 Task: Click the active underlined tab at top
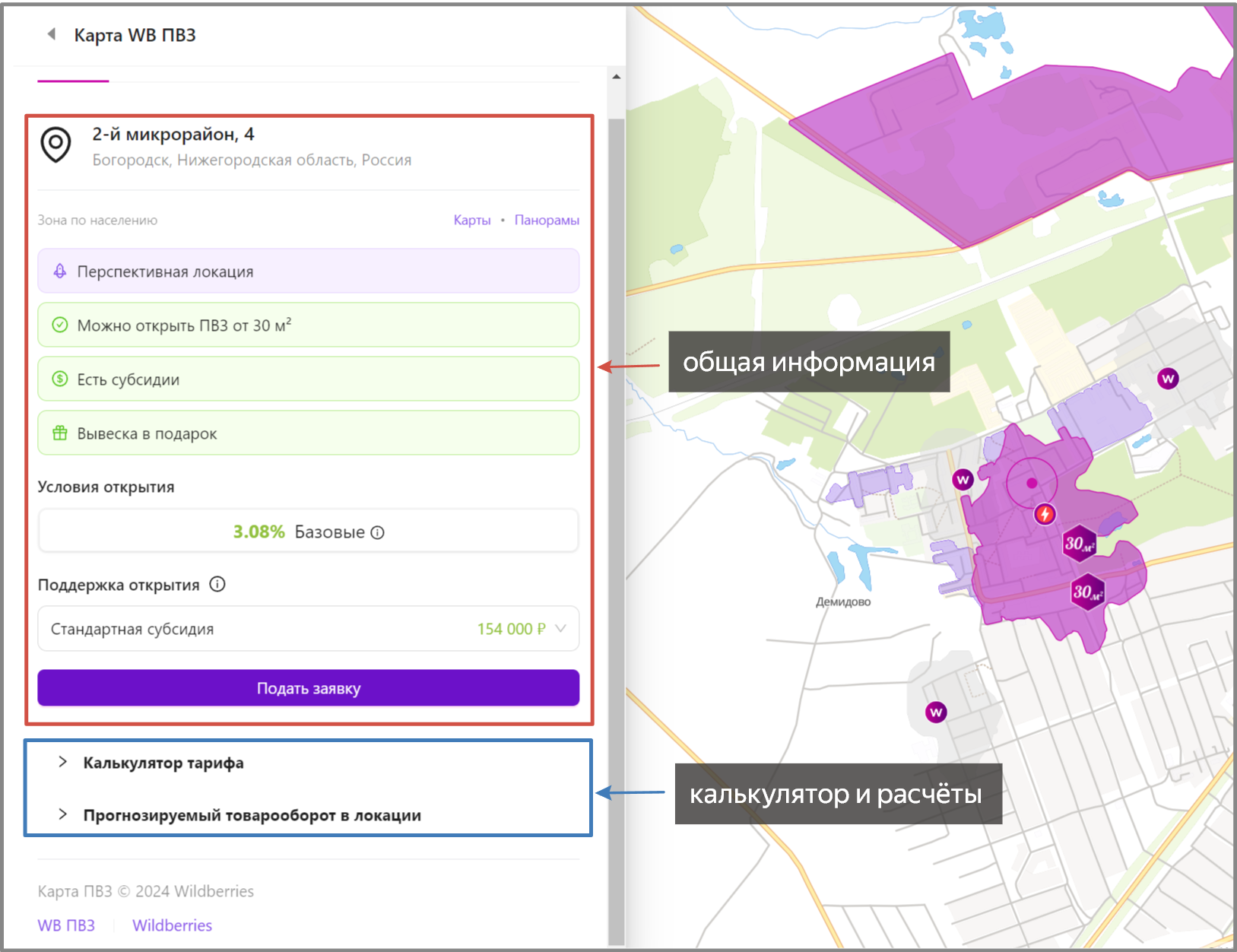pyautogui.click(x=73, y=80)
